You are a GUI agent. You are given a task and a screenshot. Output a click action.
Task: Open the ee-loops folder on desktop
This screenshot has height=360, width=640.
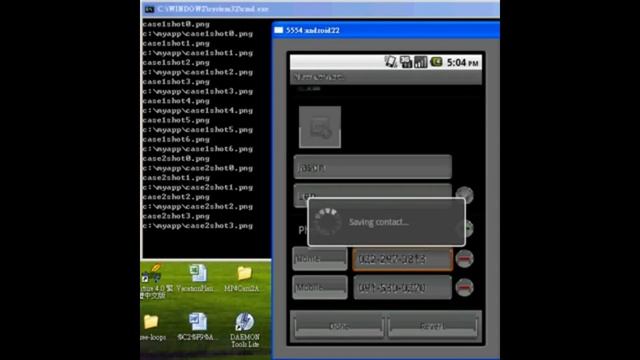click(152, 327)
